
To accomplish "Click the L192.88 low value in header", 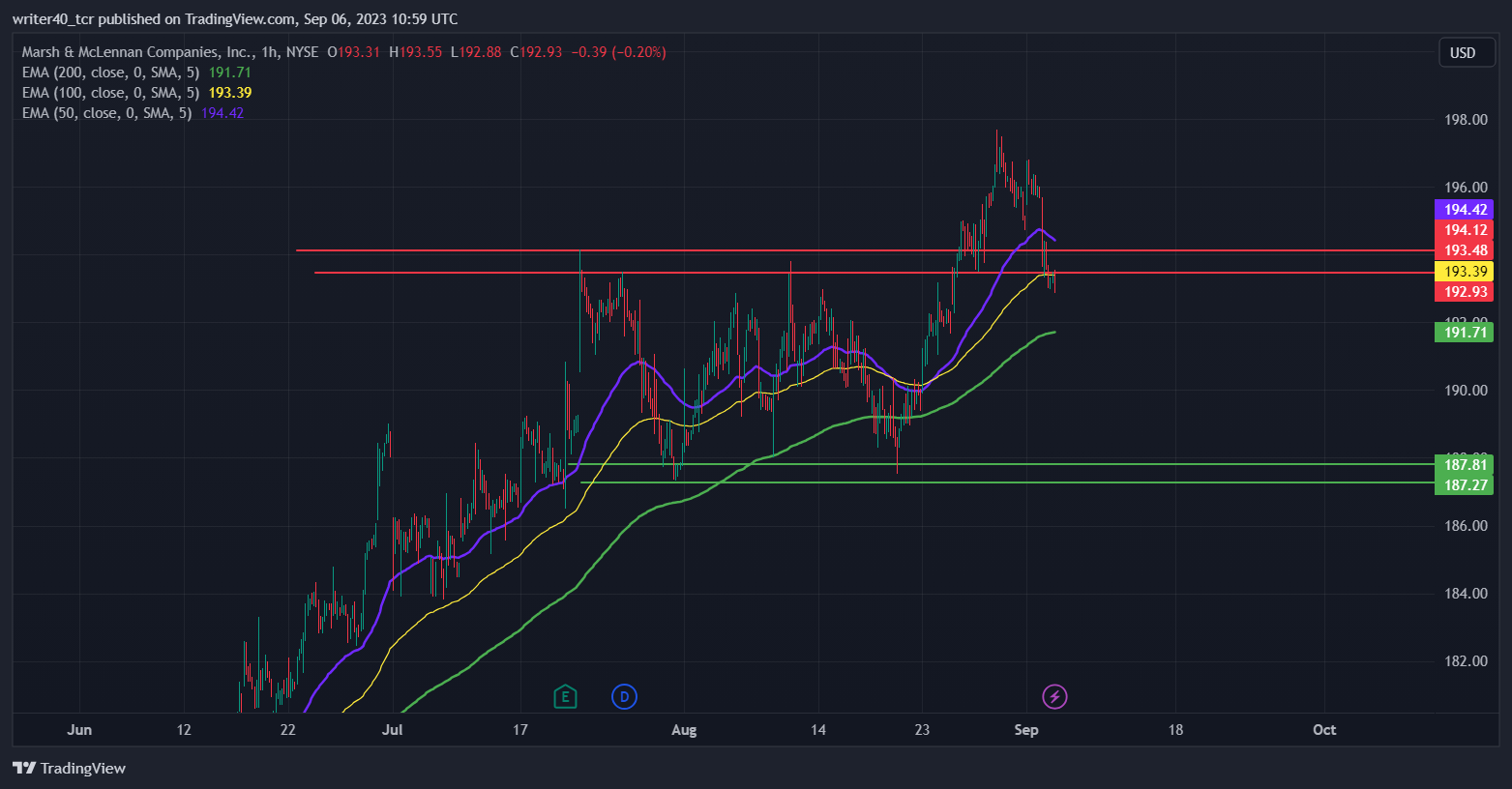I will click(x=476, y=52).
